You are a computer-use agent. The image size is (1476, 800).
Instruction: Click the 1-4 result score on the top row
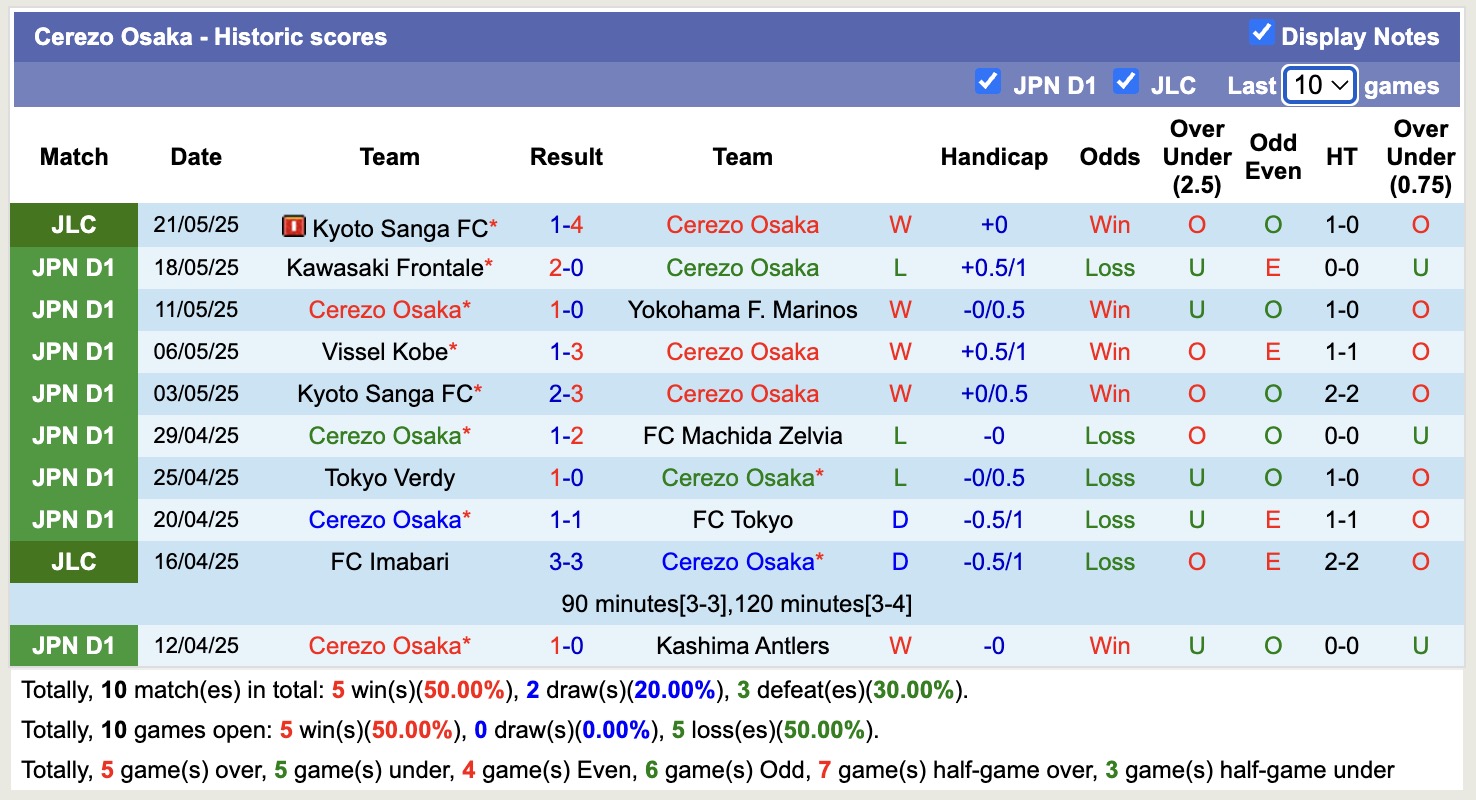566,225
